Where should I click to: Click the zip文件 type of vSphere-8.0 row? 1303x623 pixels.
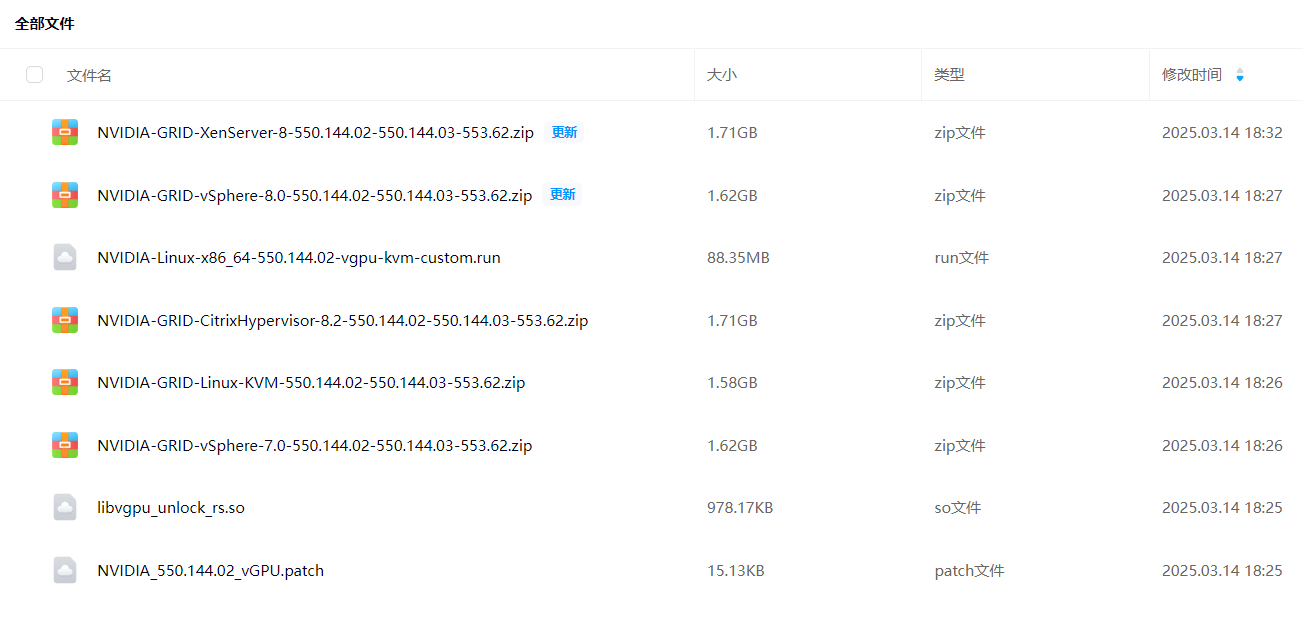pos(960,196)
